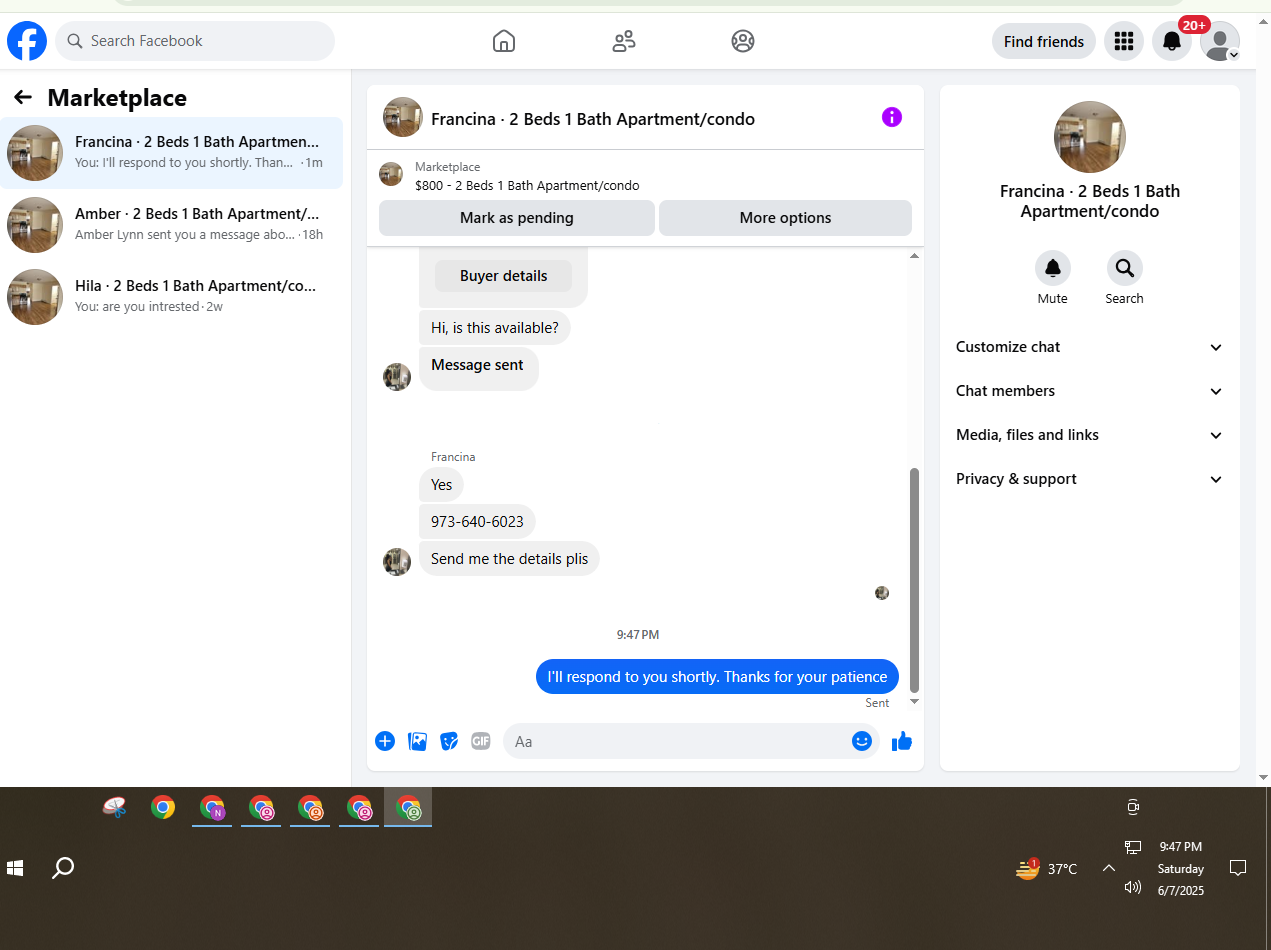
Task: Open the weather 37°C widget
Action: pos(1047,869)
